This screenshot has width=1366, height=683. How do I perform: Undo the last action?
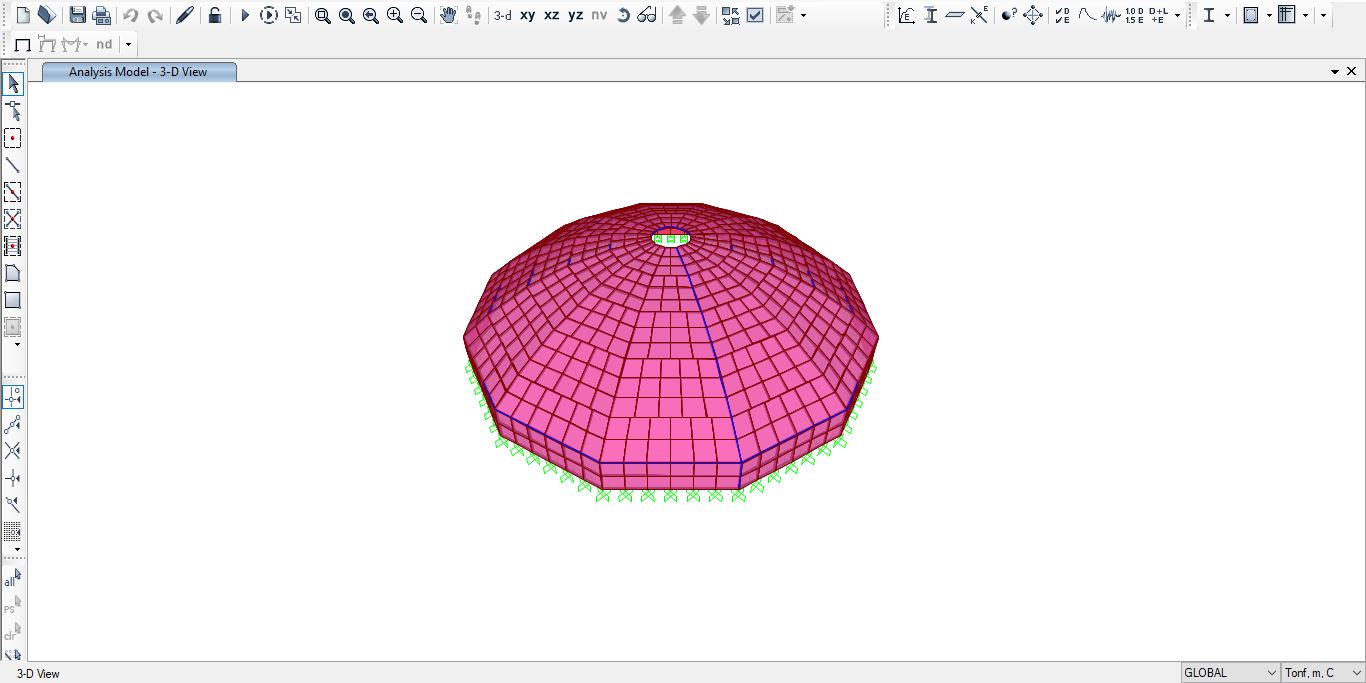click(x=130, y=15)
